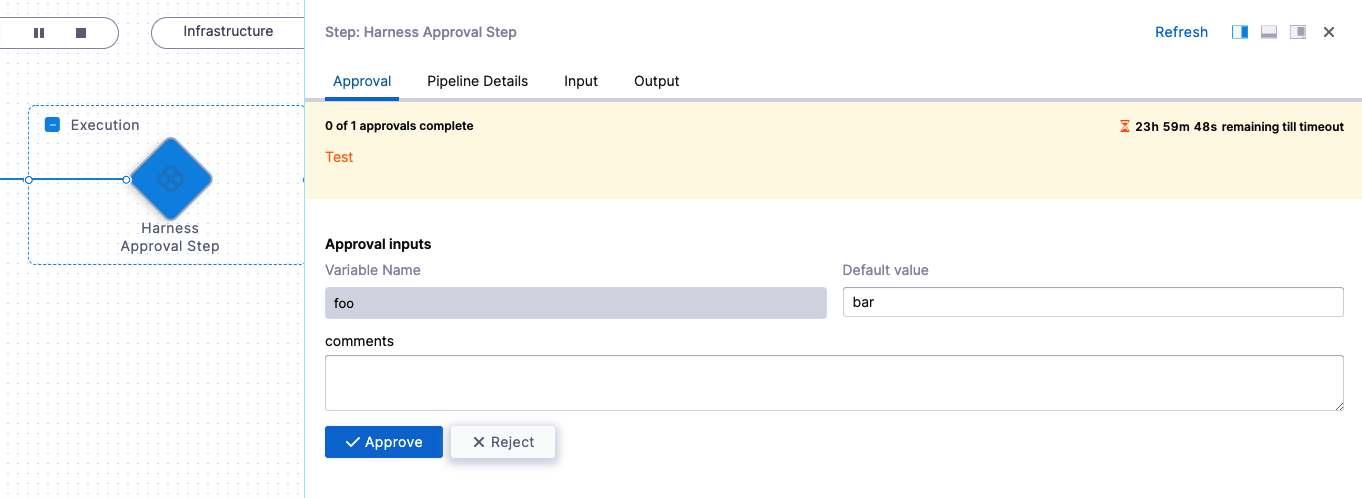Dock step details panel to right side
Viewport: 1362px width, 498px height.
coord(1240,32)
